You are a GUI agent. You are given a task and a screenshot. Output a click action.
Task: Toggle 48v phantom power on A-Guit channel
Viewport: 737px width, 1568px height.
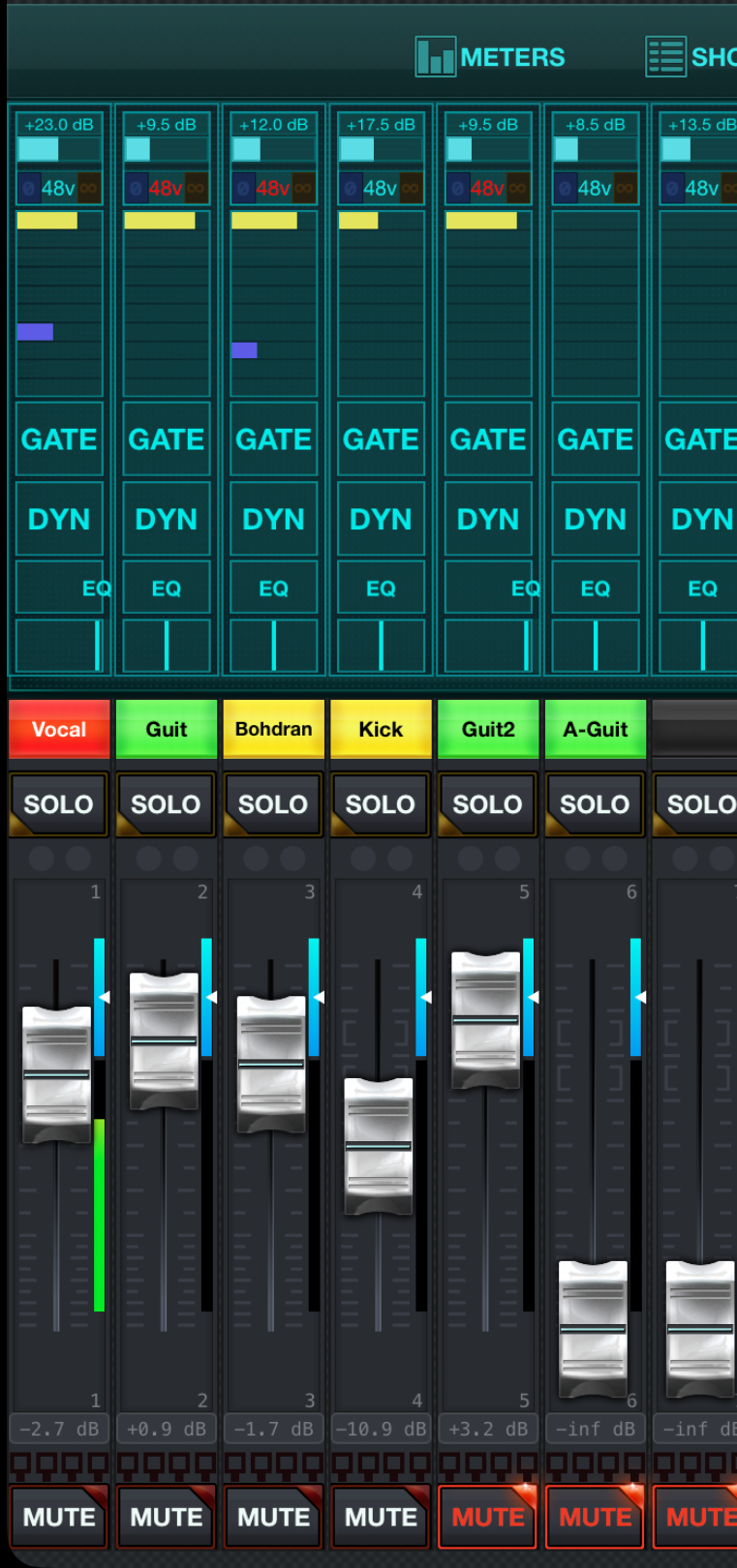[x=595, y=188]
